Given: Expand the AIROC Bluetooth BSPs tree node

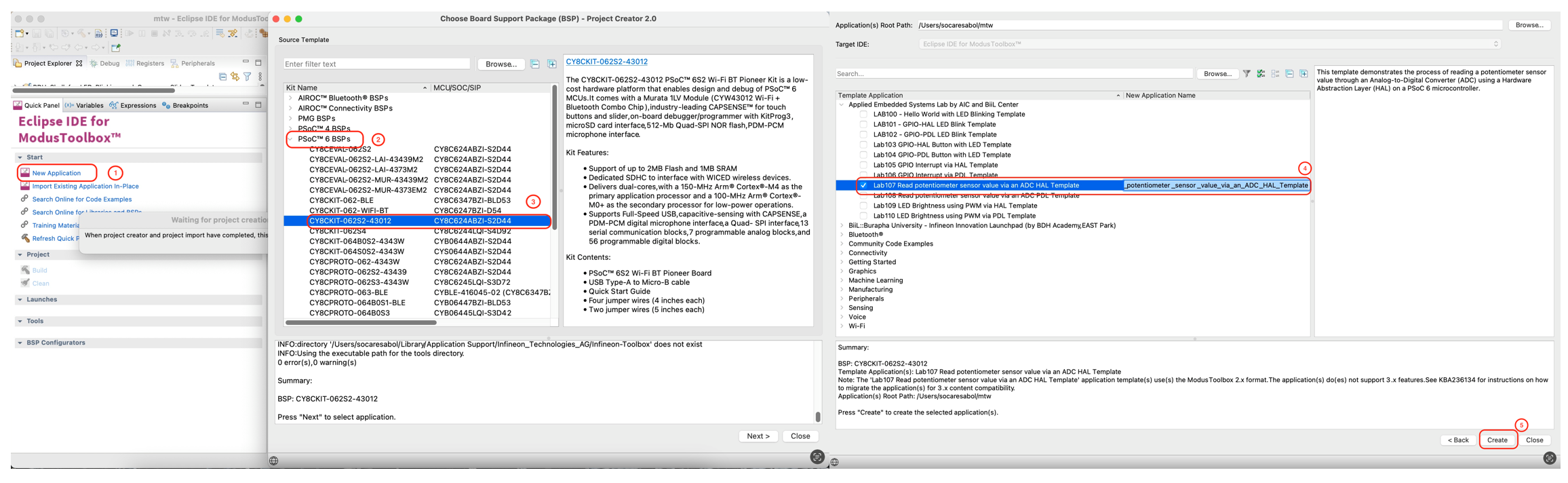Looking at the screenshot, I should point(291,98).
